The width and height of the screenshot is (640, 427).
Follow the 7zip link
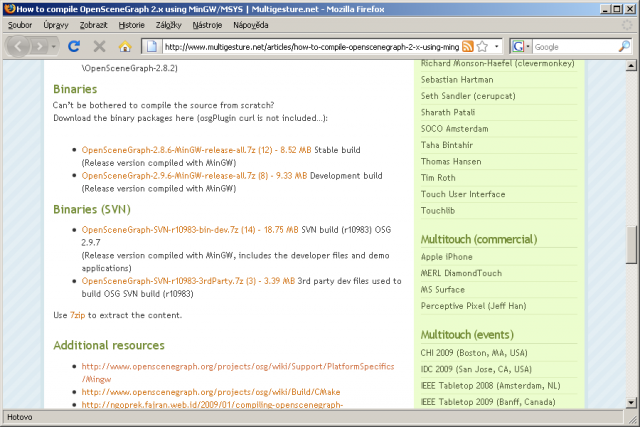click(78, 315)
